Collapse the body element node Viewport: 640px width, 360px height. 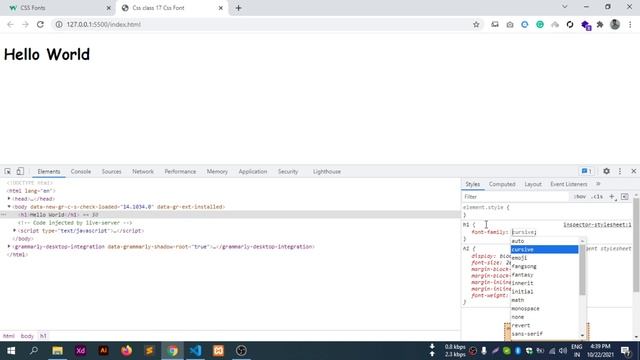pyautogui.click(x=9, y=207)
